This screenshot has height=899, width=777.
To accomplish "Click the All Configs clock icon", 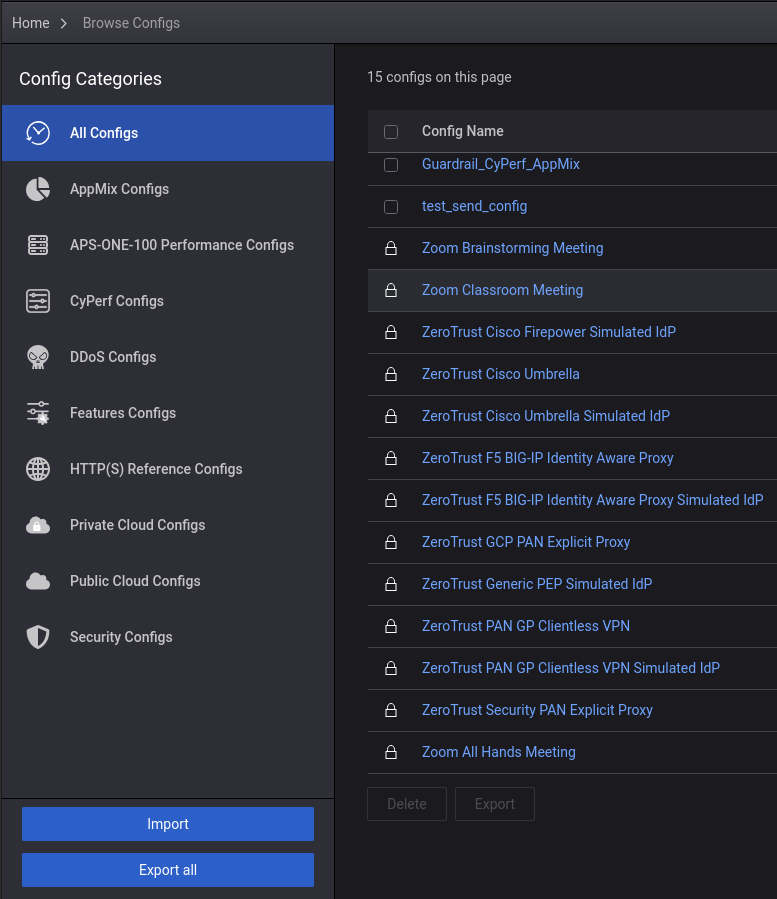I will point(38,133).
